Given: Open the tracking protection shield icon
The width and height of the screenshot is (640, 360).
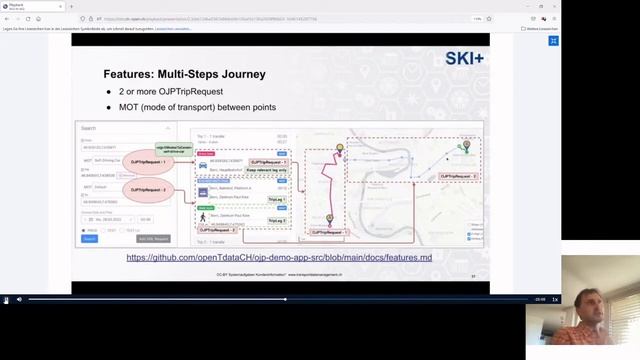Looking at the screenshot, I should coord(83,19).
